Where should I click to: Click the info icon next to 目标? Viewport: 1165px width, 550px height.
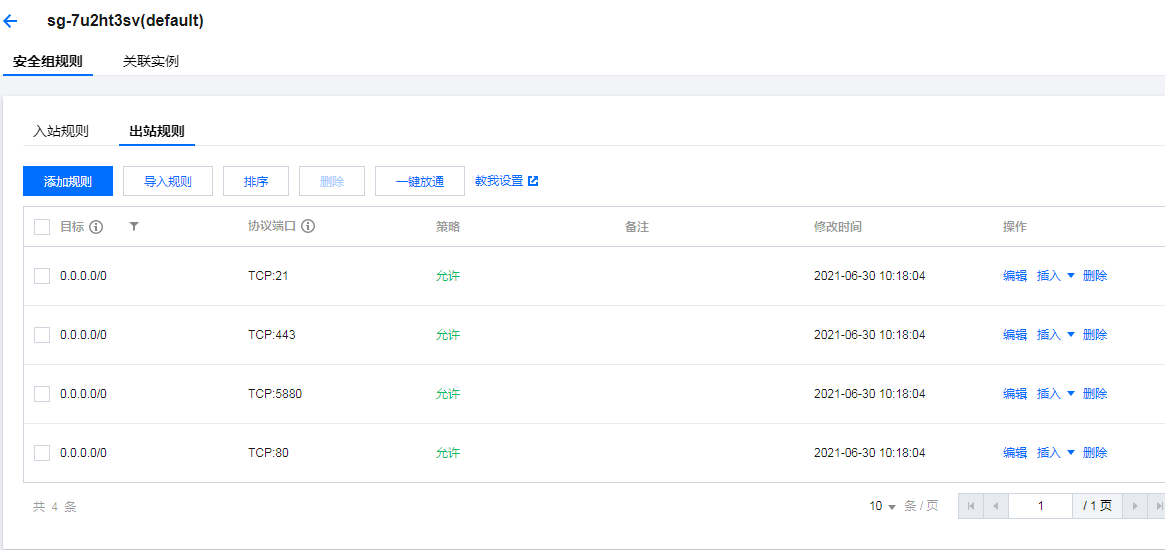pos(96,227)
